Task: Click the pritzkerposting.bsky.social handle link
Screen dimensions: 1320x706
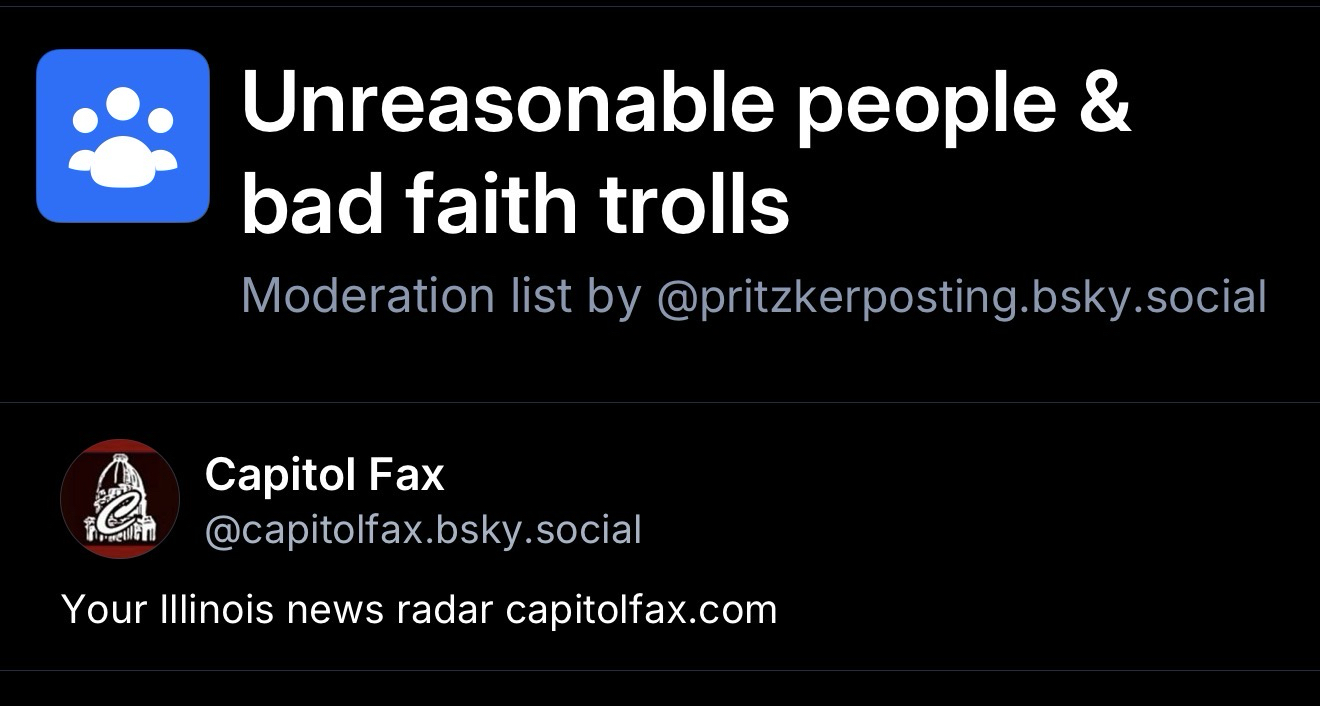Action: click(x=962, y=297)
